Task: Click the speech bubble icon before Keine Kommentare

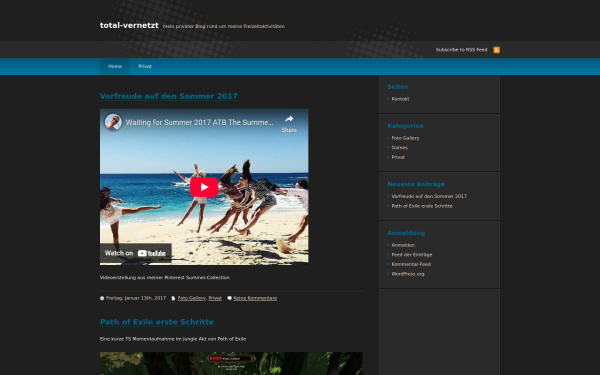Action: (x=230, y=298)
